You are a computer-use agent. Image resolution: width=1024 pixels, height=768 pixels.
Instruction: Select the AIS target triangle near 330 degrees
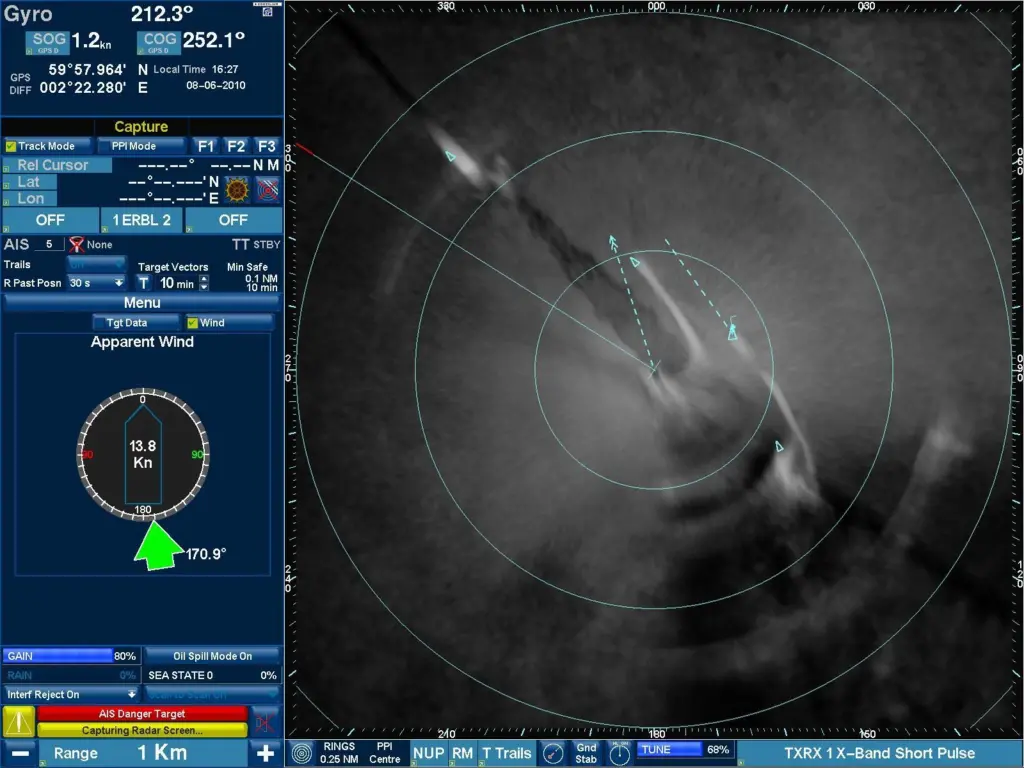450,155
